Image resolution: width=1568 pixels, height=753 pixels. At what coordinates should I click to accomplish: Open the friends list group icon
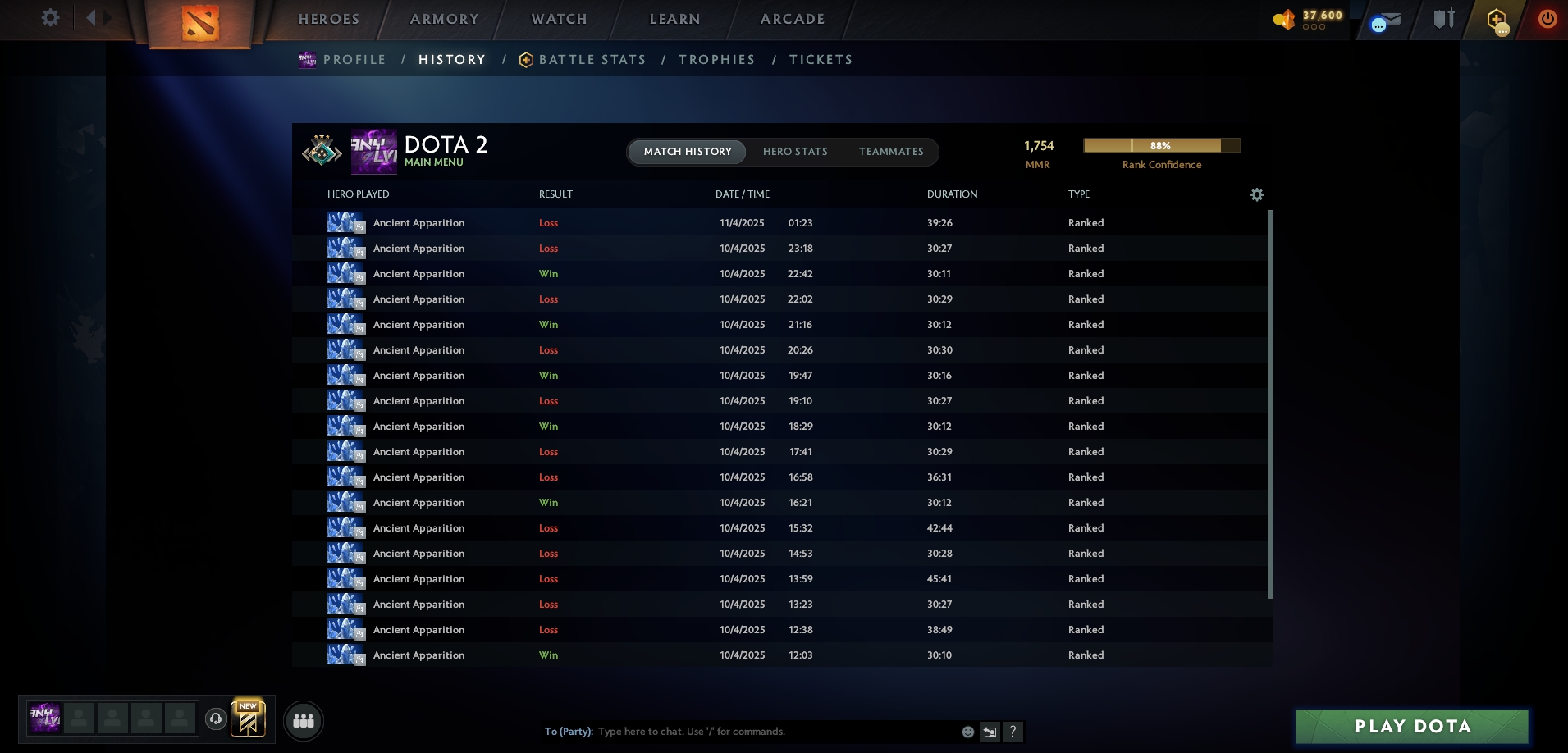coord(304,721)
